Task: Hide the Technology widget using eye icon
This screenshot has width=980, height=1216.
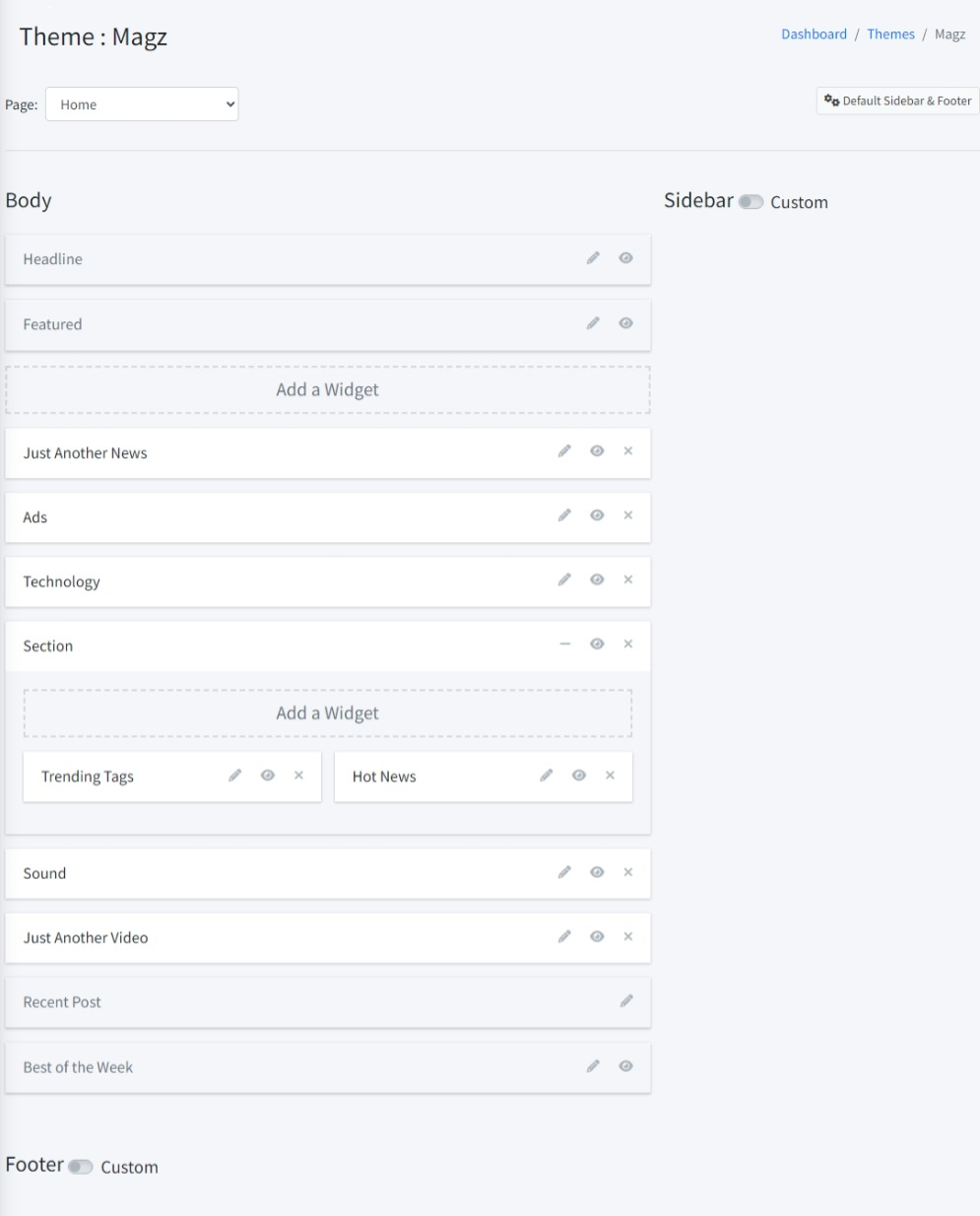Action: click(597, 579)
